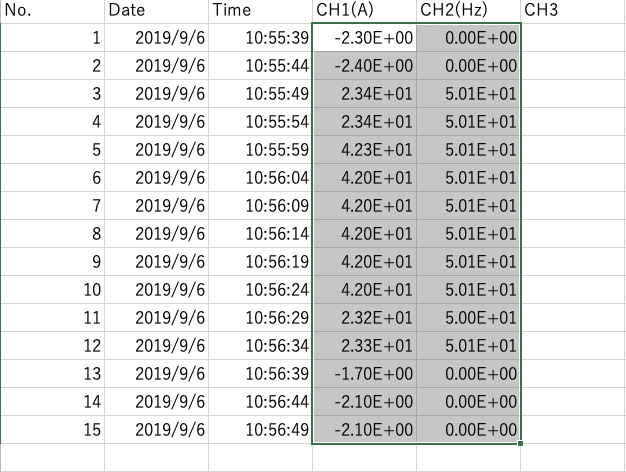Click row number 15 cell
Image resolution: width=626 pixels, height=472 pixels.
click(52, 430)
